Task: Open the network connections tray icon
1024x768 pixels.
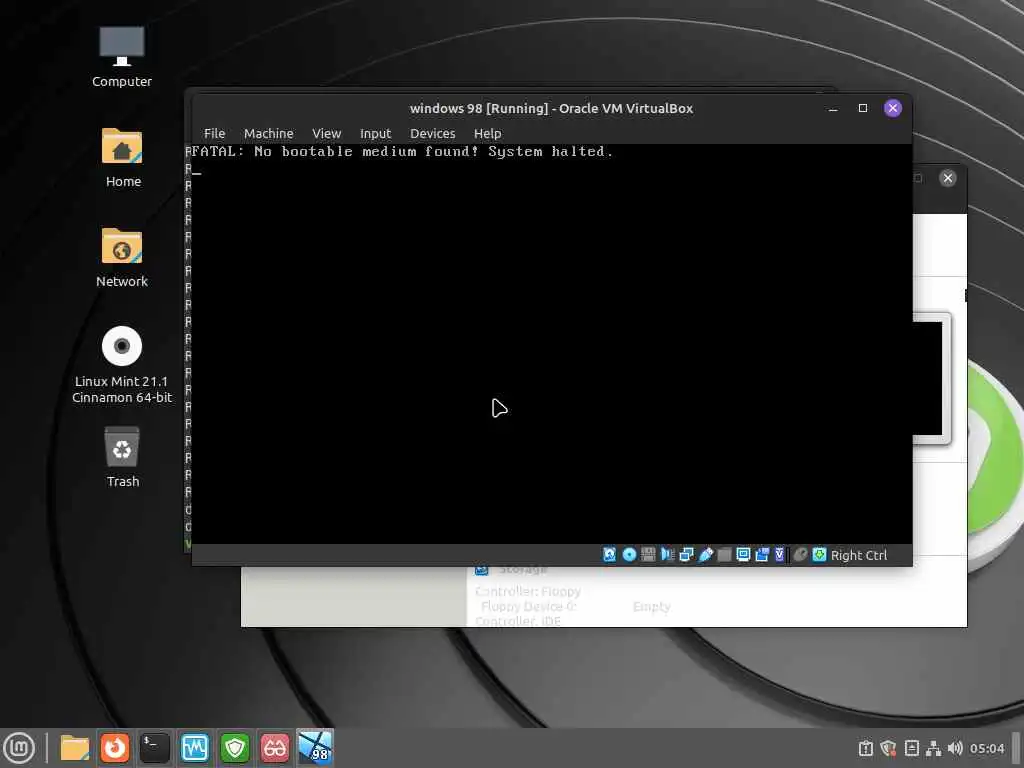Action: [934, 748]
